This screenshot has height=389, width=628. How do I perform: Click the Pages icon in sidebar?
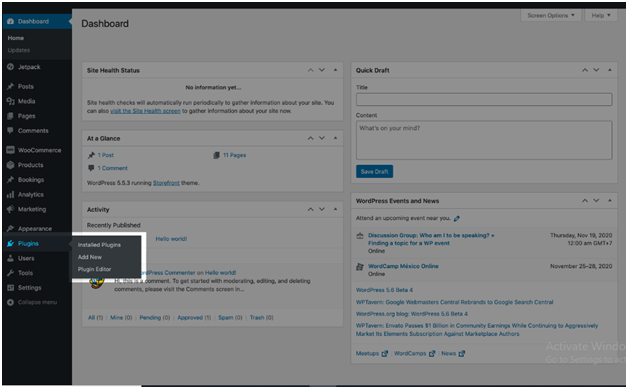pyautogui.click(x=10, y=116)
